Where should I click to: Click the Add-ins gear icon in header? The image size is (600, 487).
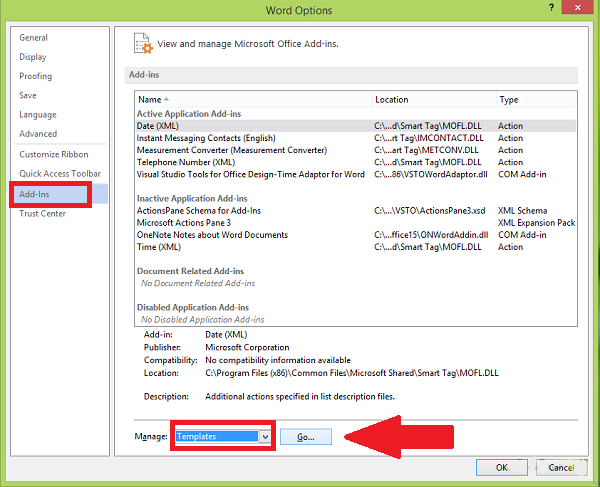[x=143, y=43]
